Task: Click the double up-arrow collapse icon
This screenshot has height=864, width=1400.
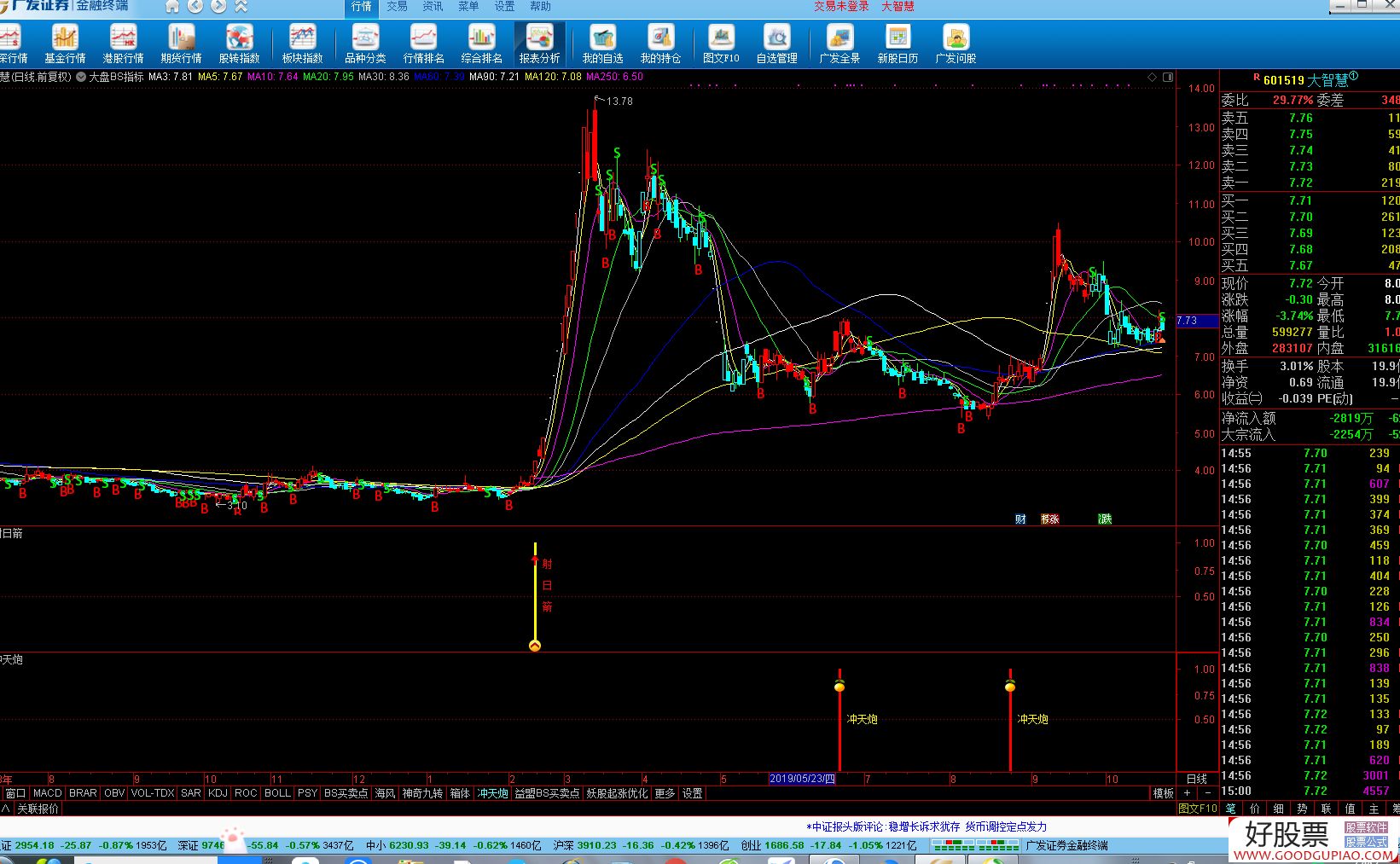Action: 241,7
